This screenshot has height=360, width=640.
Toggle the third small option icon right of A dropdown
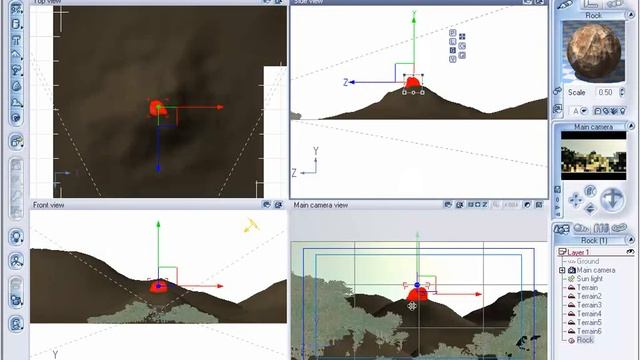tap(614, 111)
